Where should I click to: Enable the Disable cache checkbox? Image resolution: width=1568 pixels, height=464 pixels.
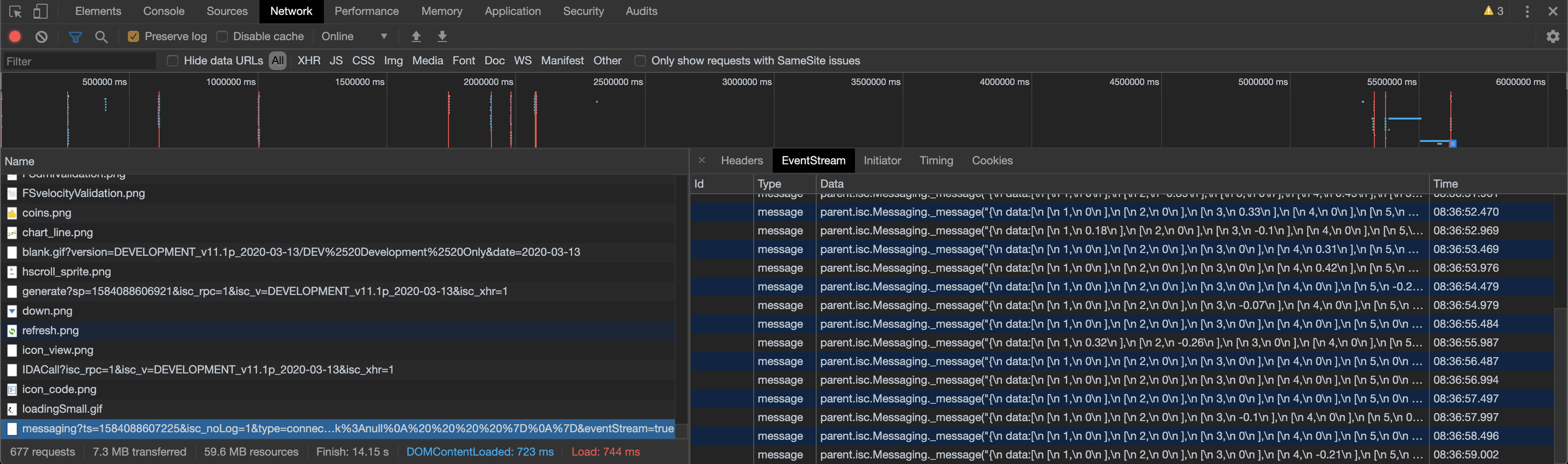tap(222, 36)
